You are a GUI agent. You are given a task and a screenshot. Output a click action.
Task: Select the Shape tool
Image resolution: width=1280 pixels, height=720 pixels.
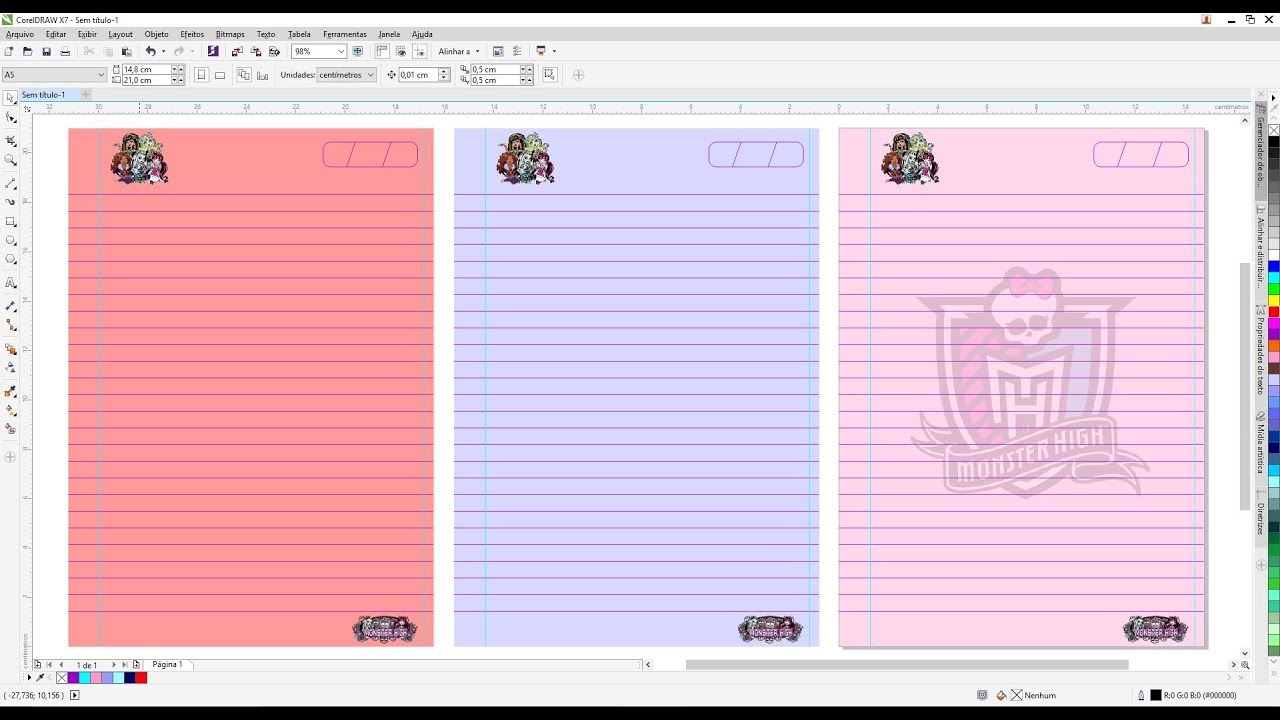tap(11, 118)
